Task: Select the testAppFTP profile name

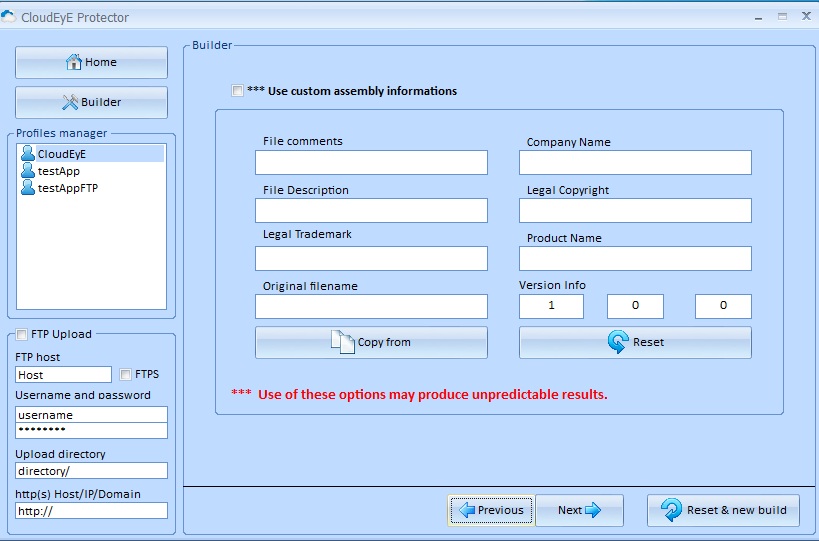Action: [x=68, y=188]
